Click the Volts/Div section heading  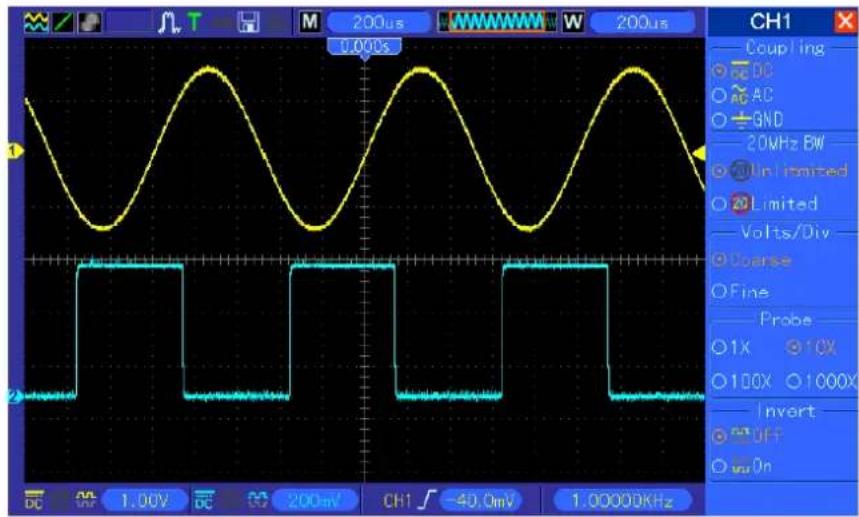click(785, 232)
